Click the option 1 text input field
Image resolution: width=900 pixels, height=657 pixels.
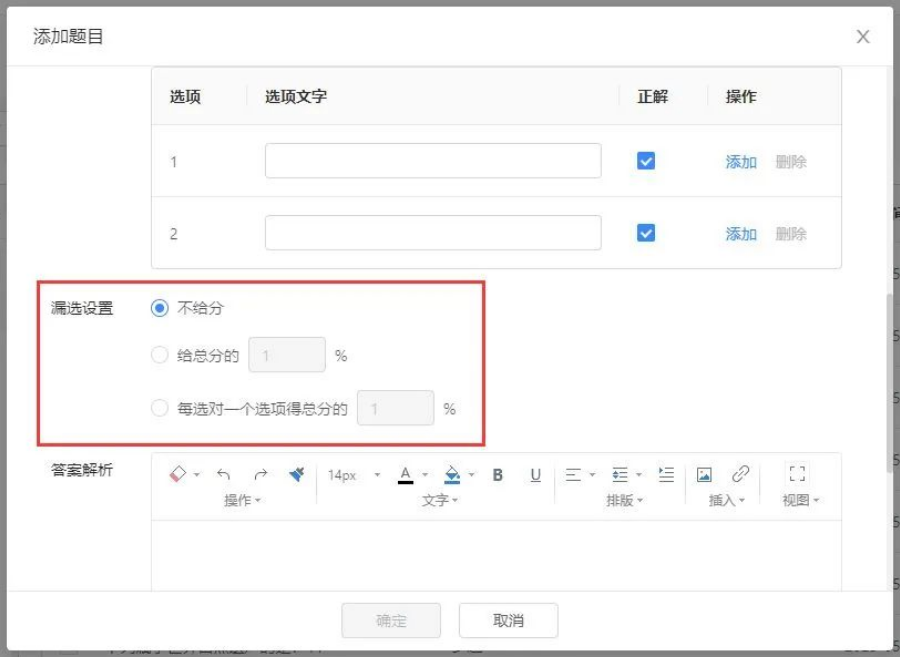[433, 161]
